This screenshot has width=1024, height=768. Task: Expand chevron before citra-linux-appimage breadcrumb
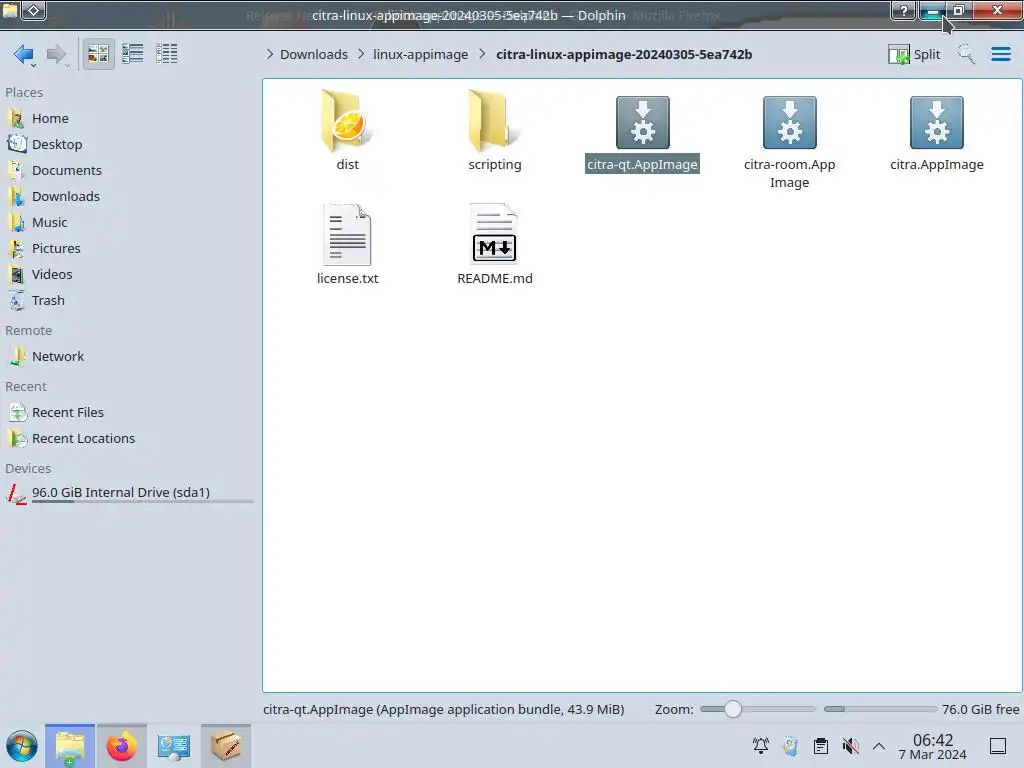click(x=482, y=54)
